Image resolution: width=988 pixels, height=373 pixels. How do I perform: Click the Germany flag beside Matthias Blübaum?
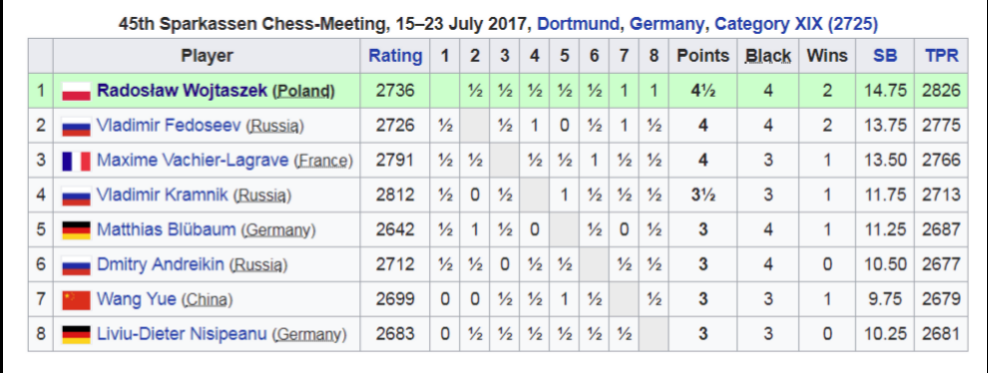click(x=76, y=230)
